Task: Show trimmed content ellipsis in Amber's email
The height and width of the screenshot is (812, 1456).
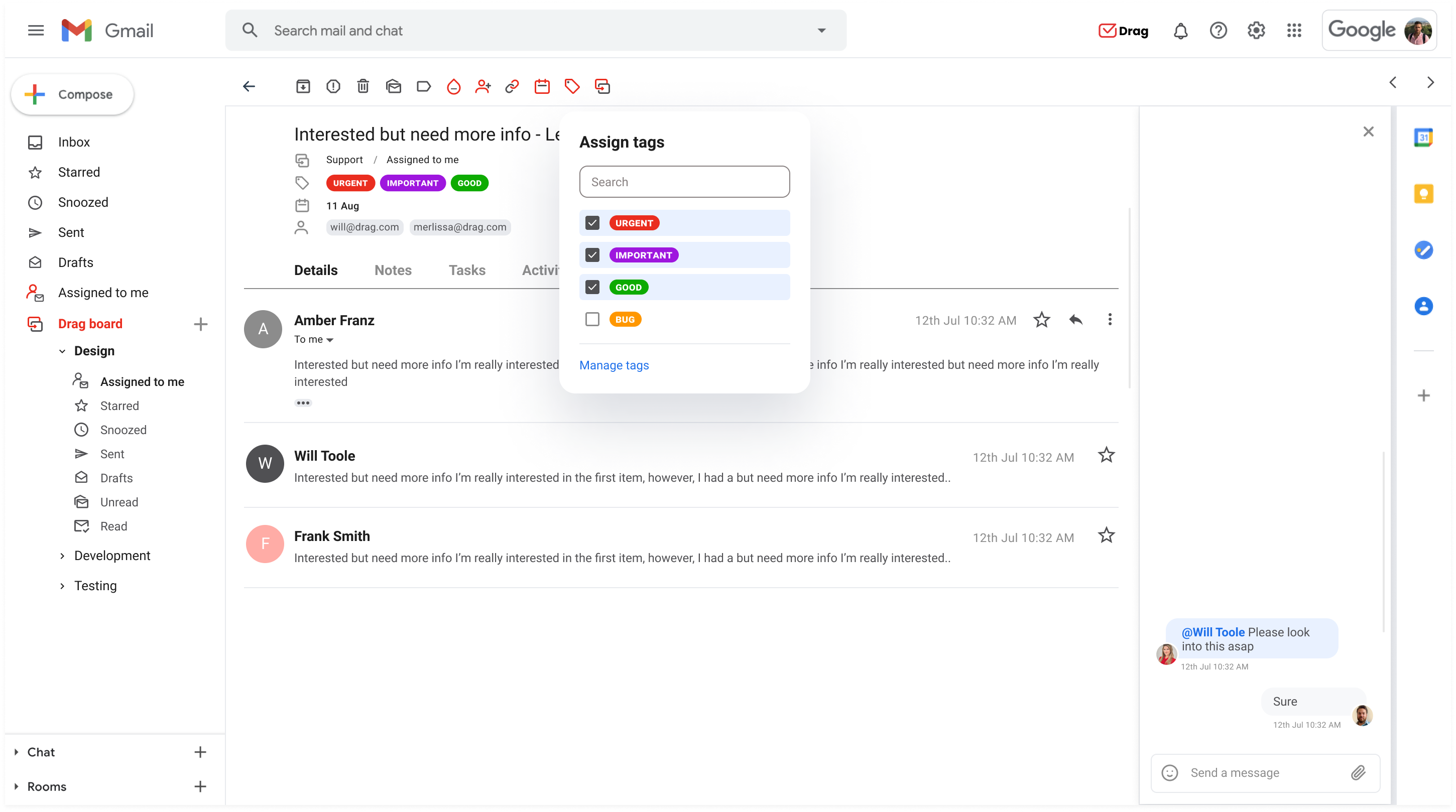Action: click(x=303, y=403)
